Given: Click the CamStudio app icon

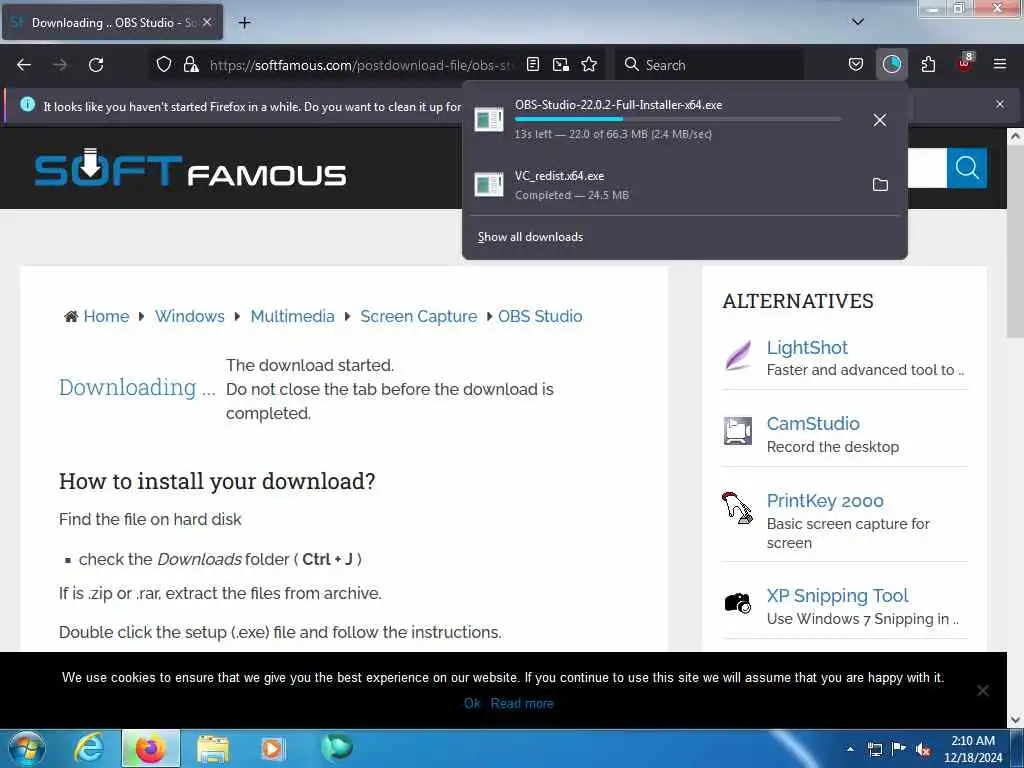Looking at the screenshot, I should [x=738, y=431].
